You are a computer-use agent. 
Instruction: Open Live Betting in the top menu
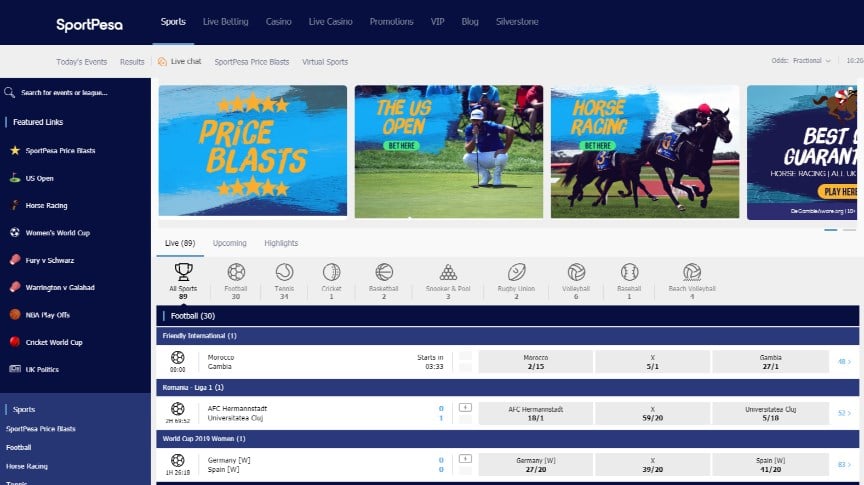(x=225, y=21)
